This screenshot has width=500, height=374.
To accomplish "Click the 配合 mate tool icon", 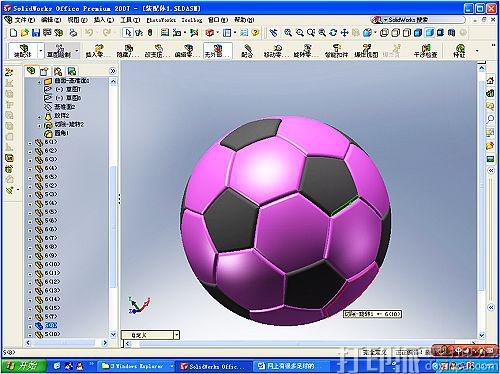I will coord(247,51).
